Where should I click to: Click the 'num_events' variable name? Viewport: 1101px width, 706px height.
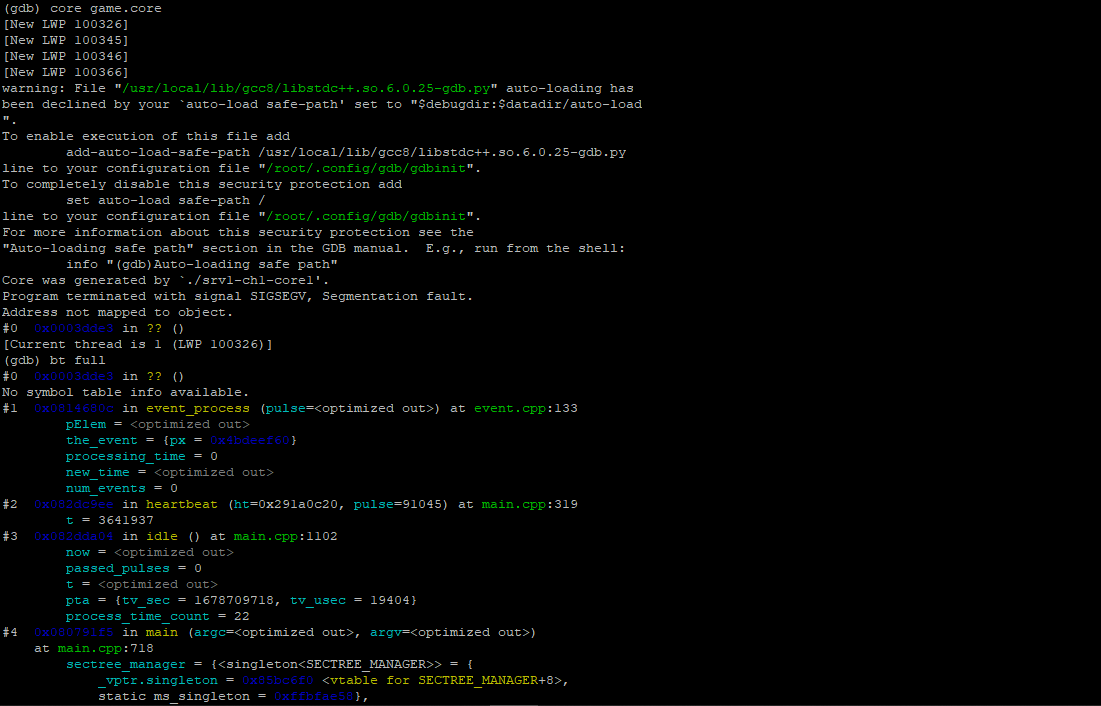pos(106,489)
